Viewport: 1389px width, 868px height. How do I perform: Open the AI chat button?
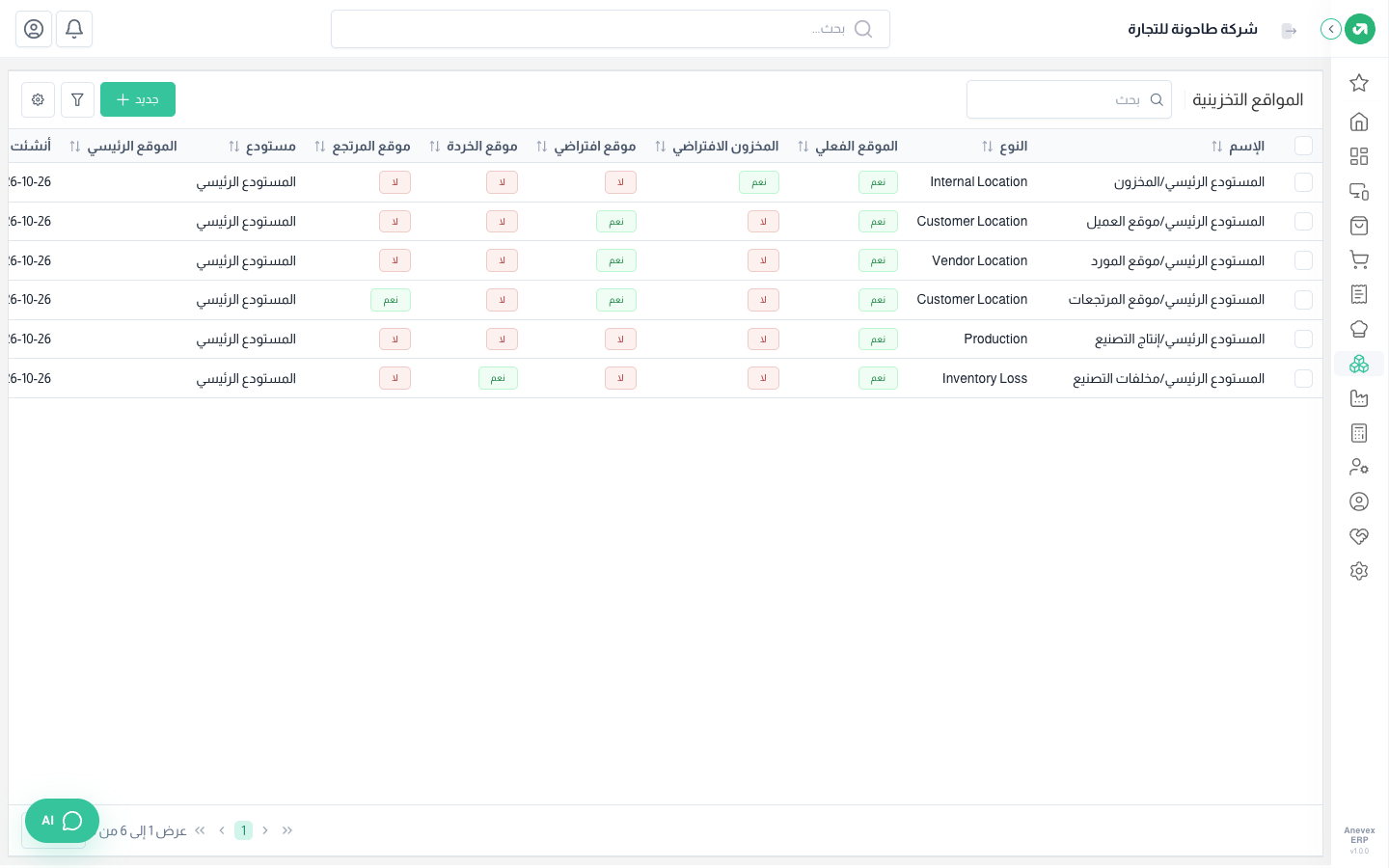[62, 821]
